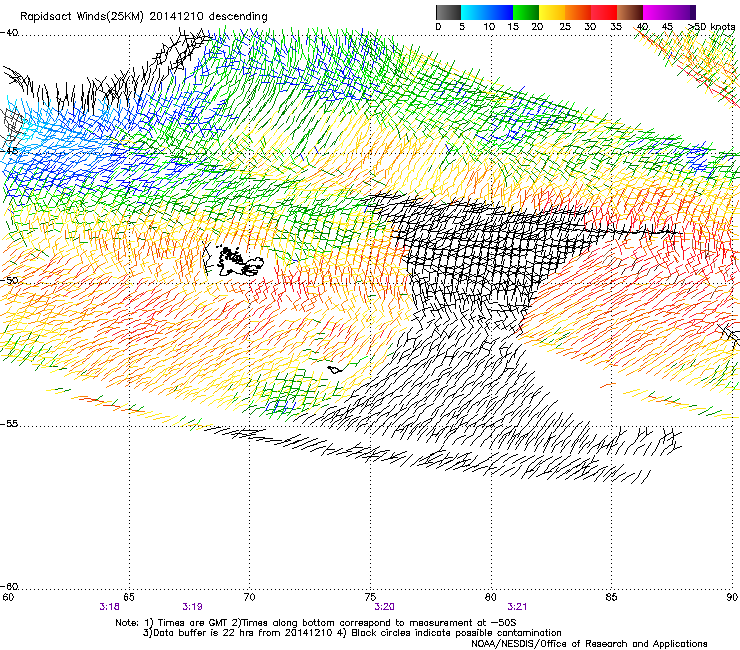
Task: Click the latitude label '-50'
Action: [9, 280]
